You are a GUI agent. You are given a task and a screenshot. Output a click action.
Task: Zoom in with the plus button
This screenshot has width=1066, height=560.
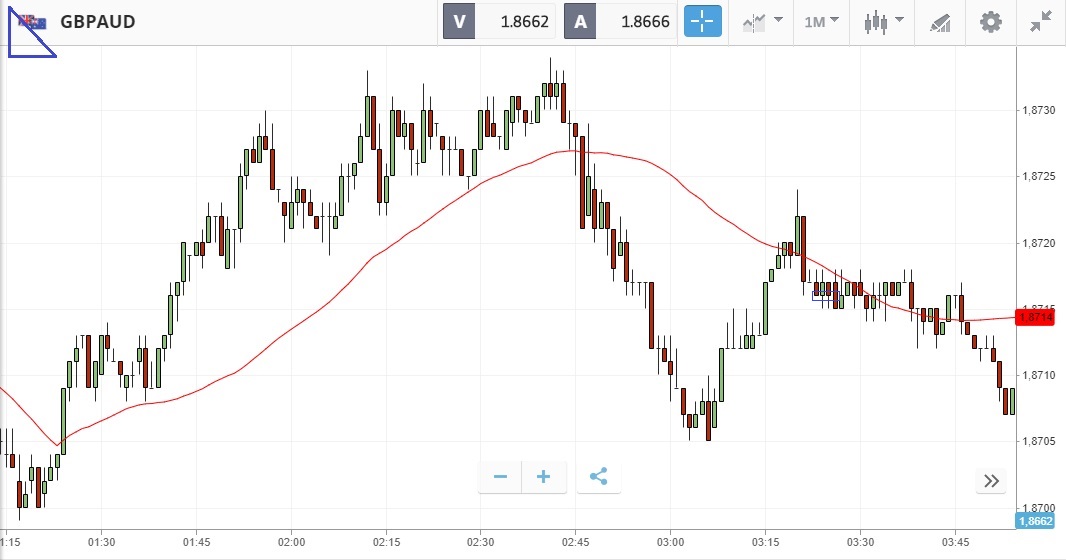click(x=544, y=477)
